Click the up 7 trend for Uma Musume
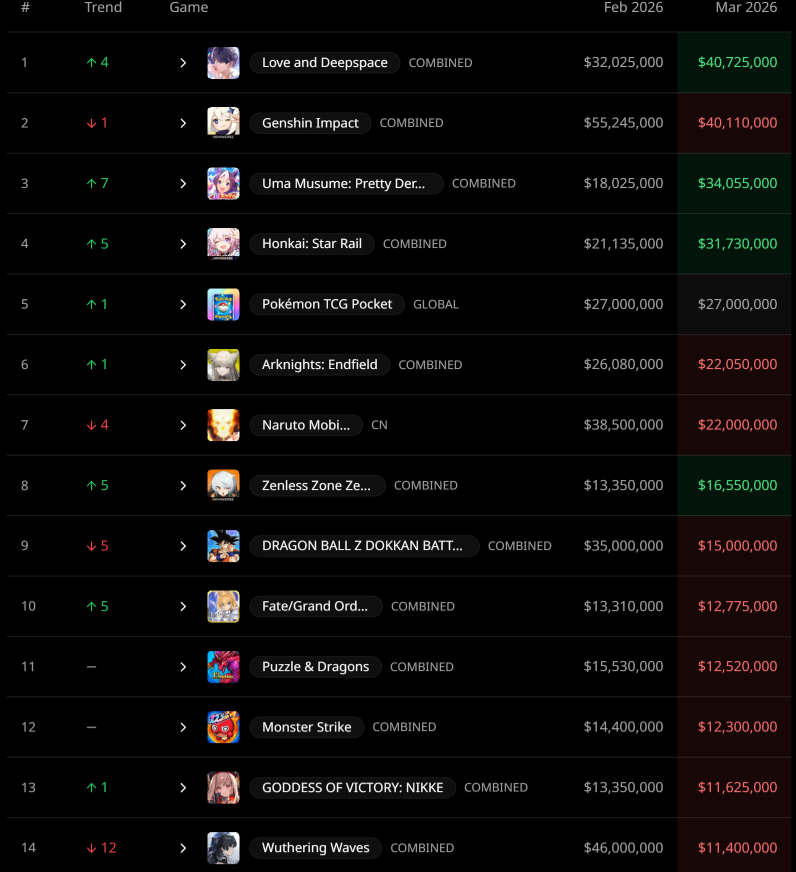Viewport: 796px width, 872px height. [x=97, y=184]
